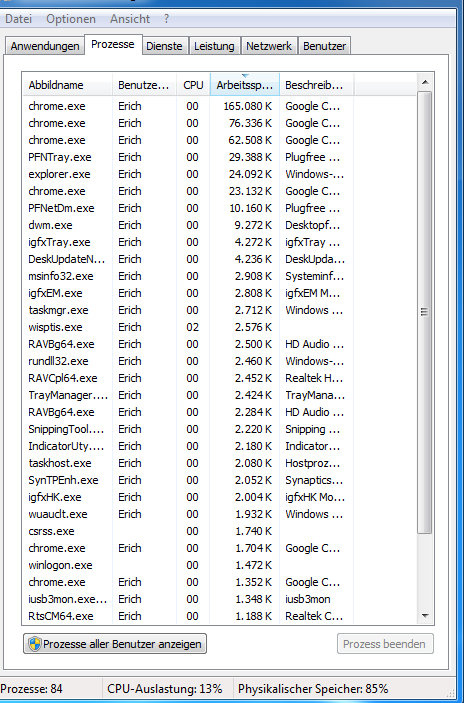Select the DeskUpdateN... process row
The width and height of the screenshot is (464, 703).
(x=219, y=260)
